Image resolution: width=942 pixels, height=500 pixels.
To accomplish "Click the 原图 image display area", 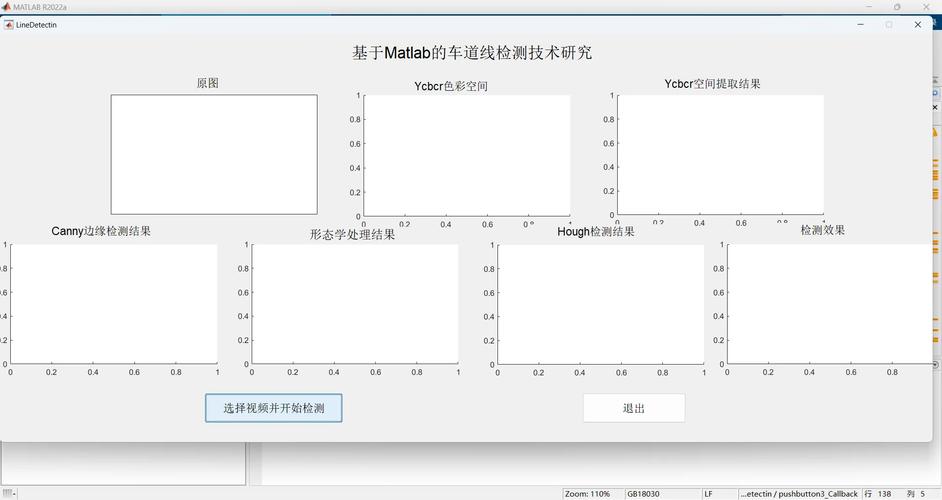I will pos(214,154).
